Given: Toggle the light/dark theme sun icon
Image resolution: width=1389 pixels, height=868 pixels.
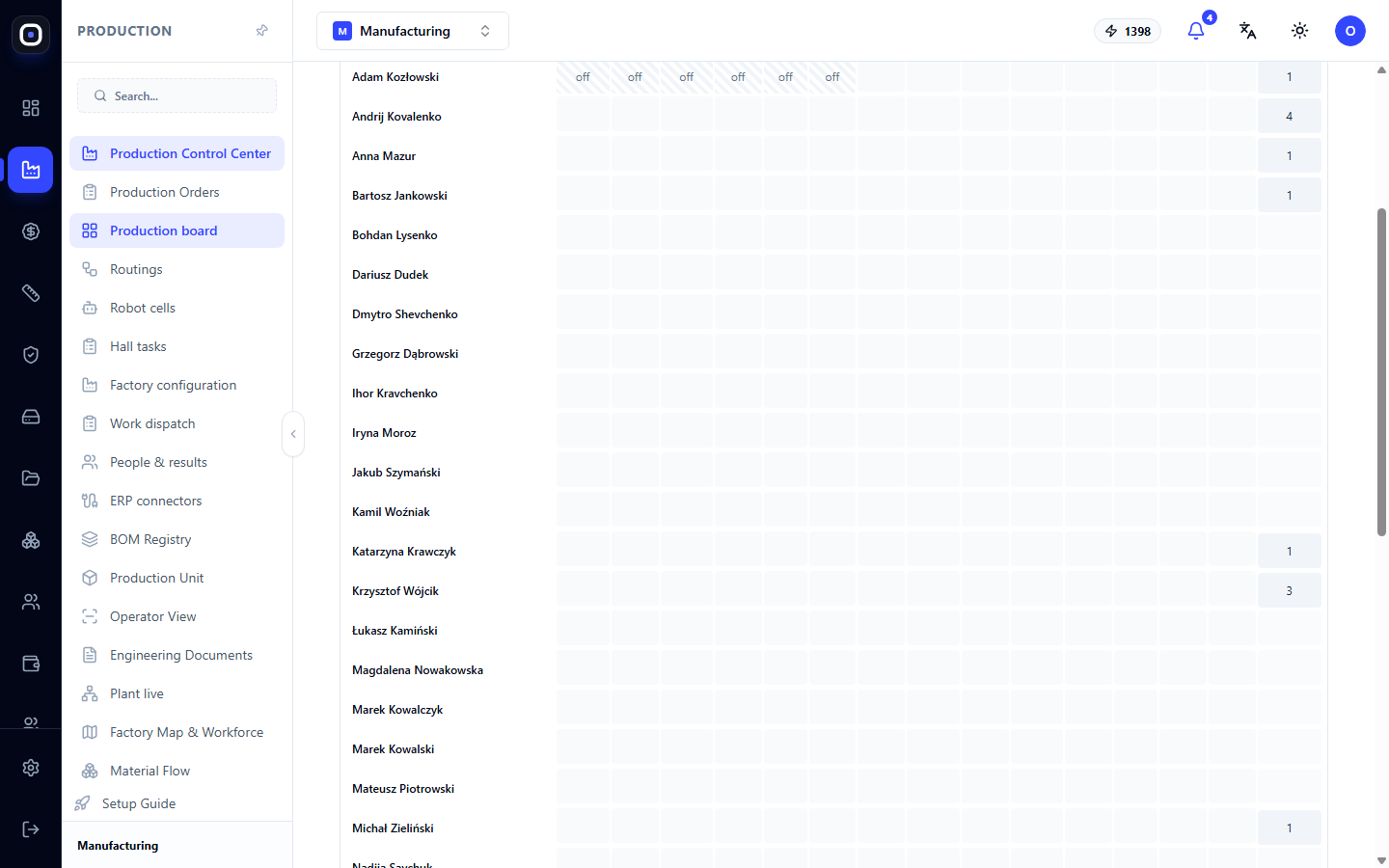Looking at the screenshot, I should tap(1300, 31).
